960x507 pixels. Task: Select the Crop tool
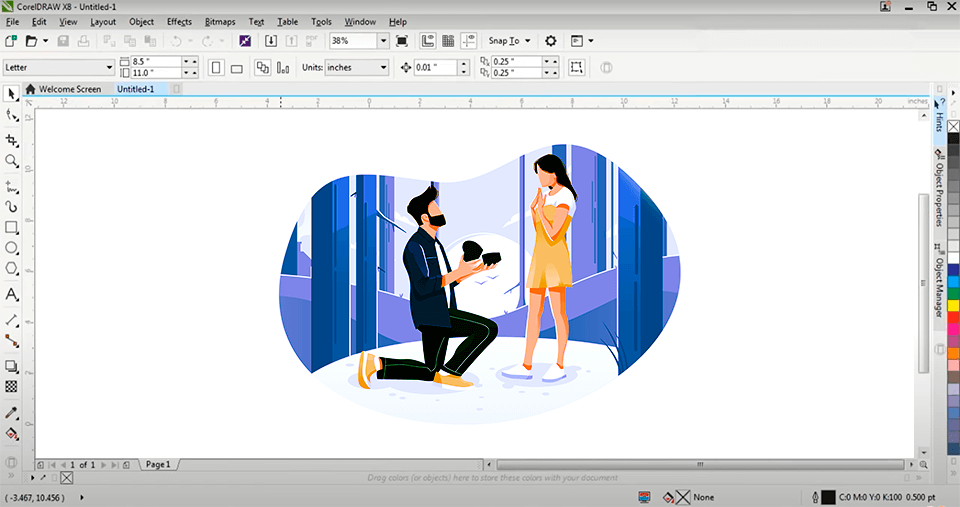click(x=12, y=140)
